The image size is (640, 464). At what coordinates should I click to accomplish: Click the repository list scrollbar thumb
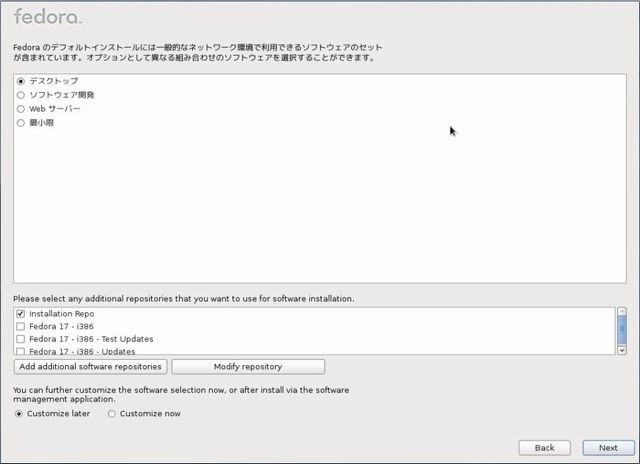pos(622,329)
